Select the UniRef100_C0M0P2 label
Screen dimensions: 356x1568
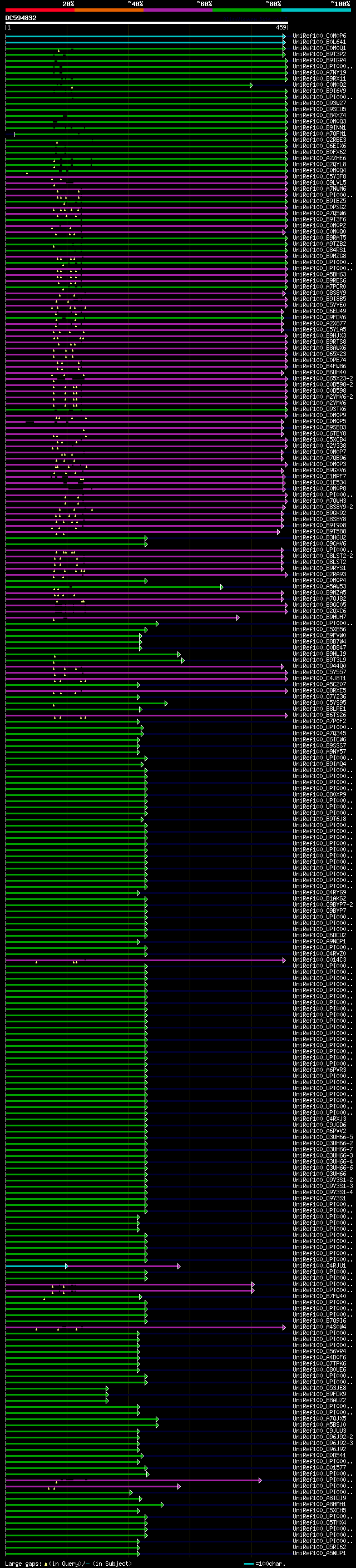[319, 226]
